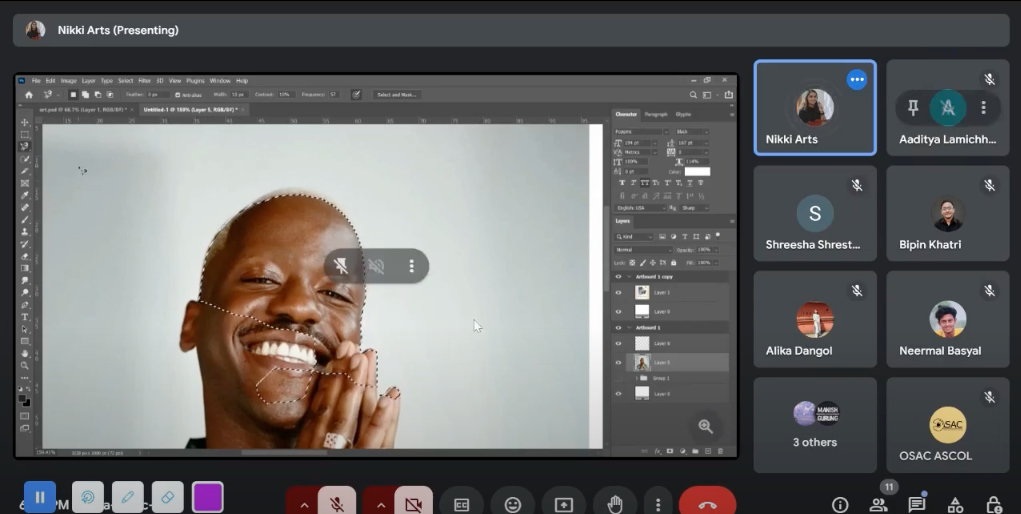The image size is (1021, 514).
Task: Click the 3 others participants tile
Action: tap(815, 425)
